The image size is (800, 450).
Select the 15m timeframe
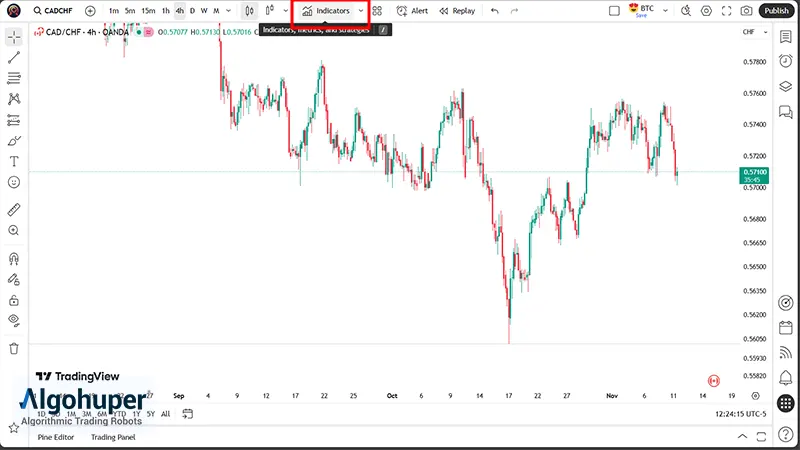(147, 11)
